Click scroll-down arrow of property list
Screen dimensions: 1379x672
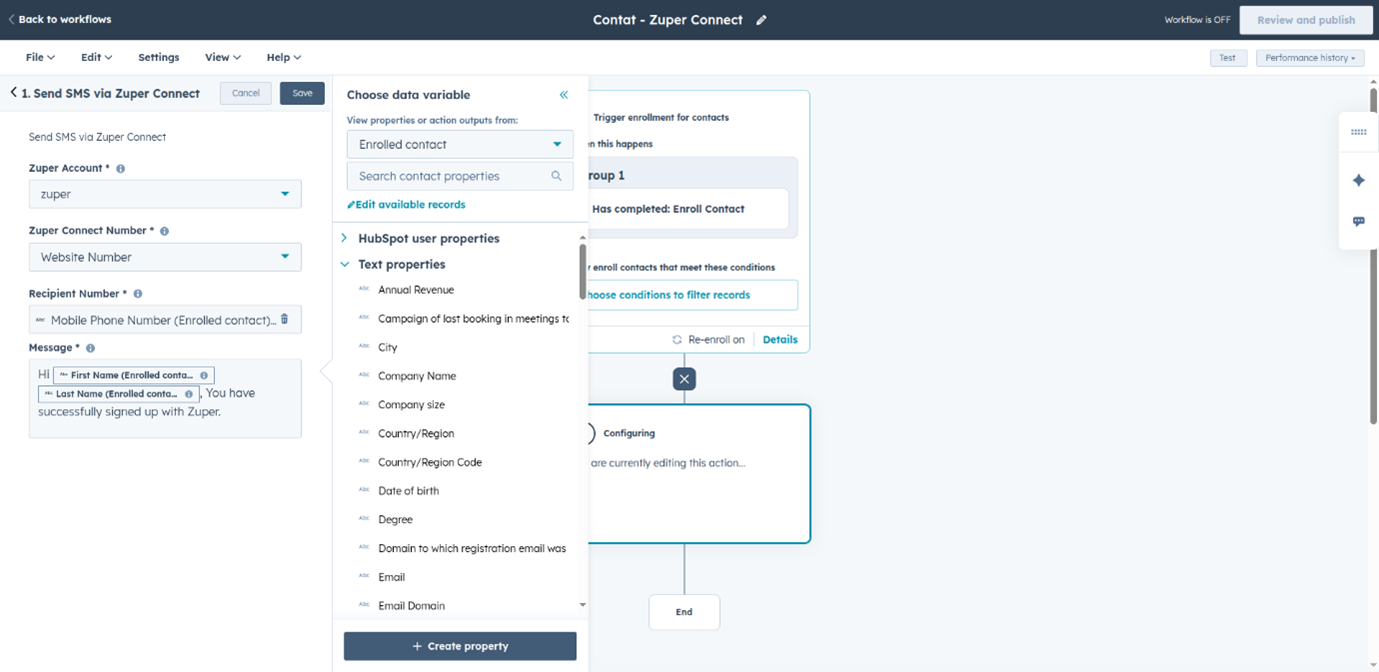point(583,605)
